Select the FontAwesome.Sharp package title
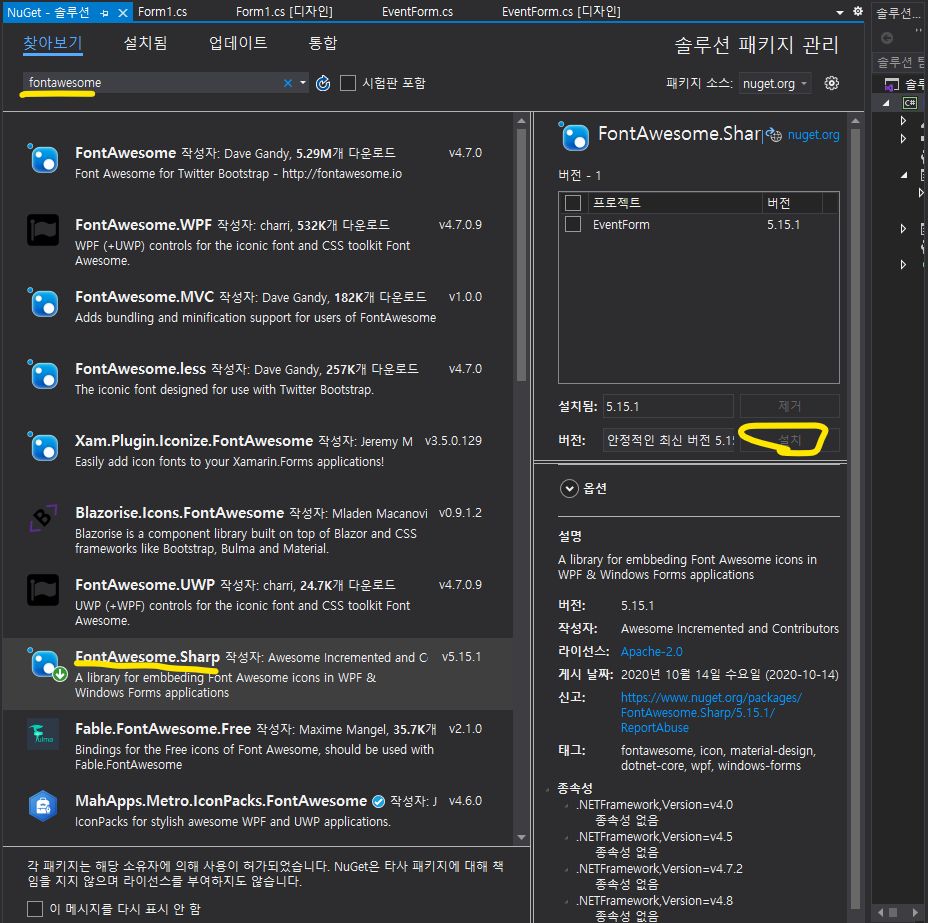This screenshot has height=923, width=928. click(x=147, y=657)
